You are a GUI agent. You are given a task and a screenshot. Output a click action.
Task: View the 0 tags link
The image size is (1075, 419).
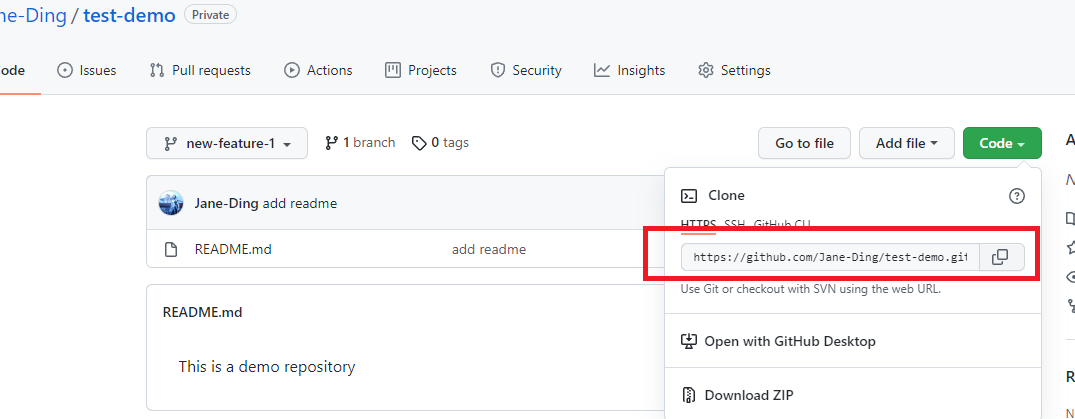coord(440,143)
